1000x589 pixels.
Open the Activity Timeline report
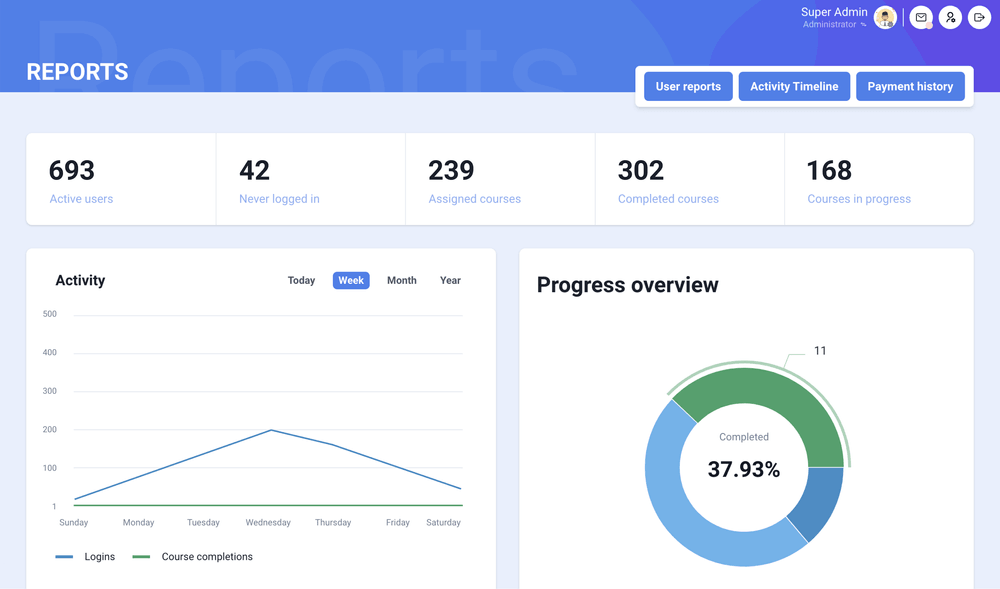(794, 87)
